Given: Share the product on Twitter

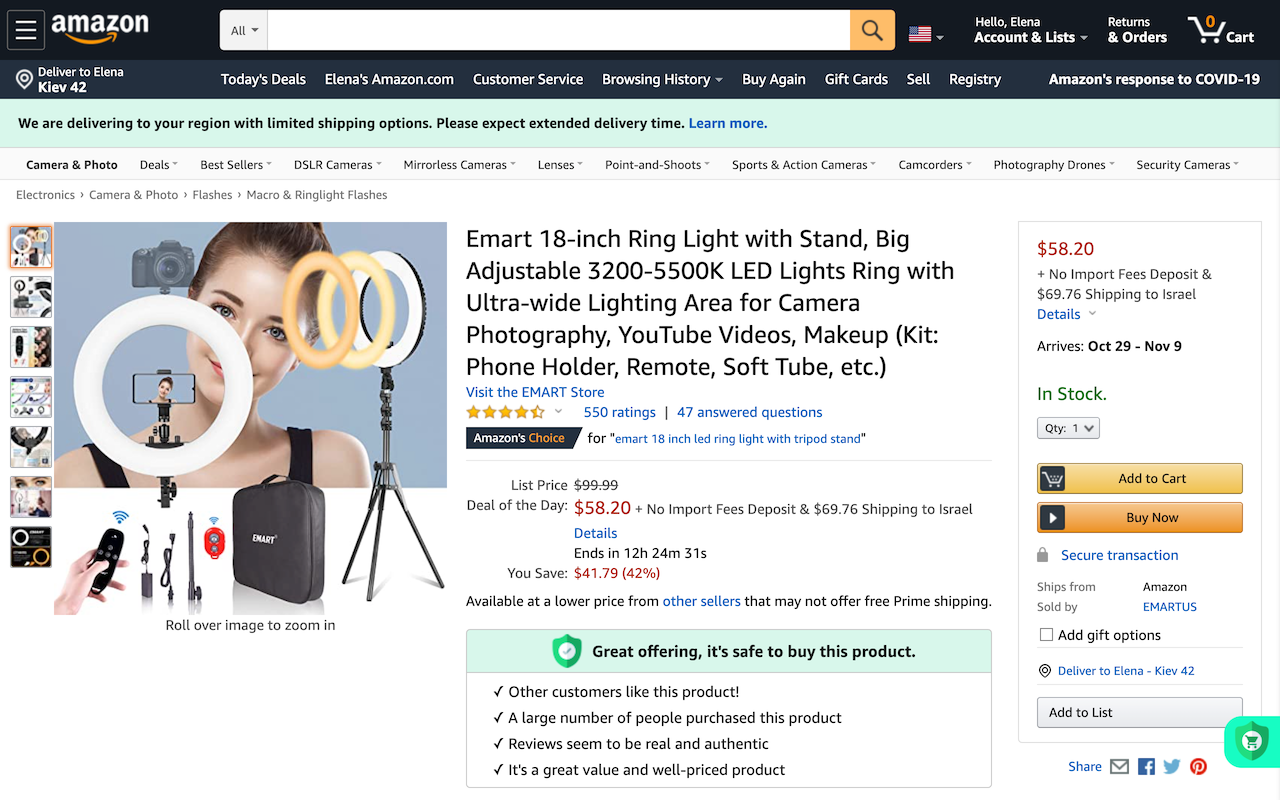Looking at the screenshot, I should click(x=1172, y=767).
